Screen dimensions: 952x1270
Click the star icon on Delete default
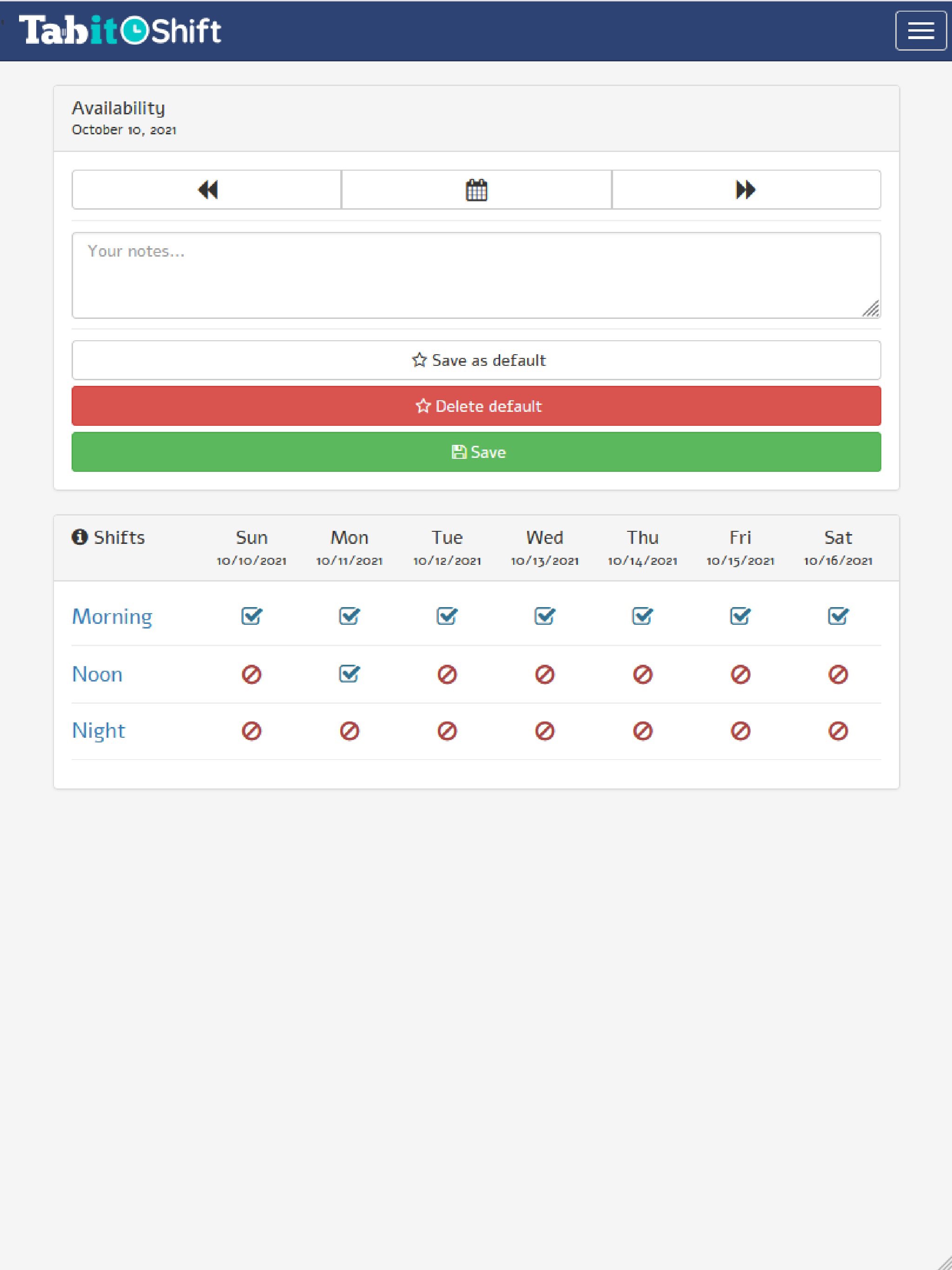423,406
